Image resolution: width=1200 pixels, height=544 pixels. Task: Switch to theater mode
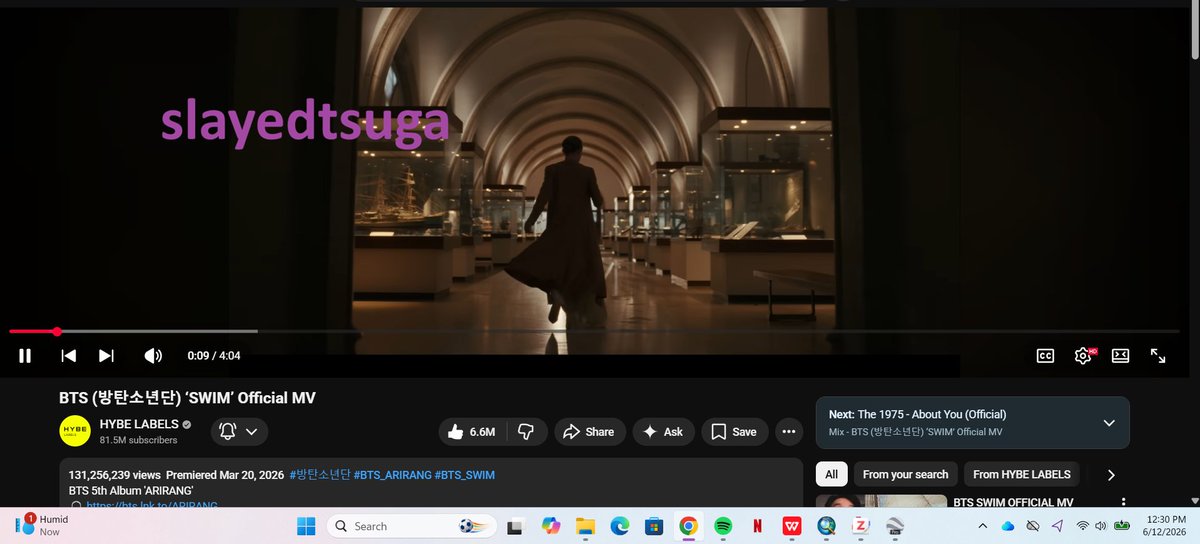[x=1121, y=355]
